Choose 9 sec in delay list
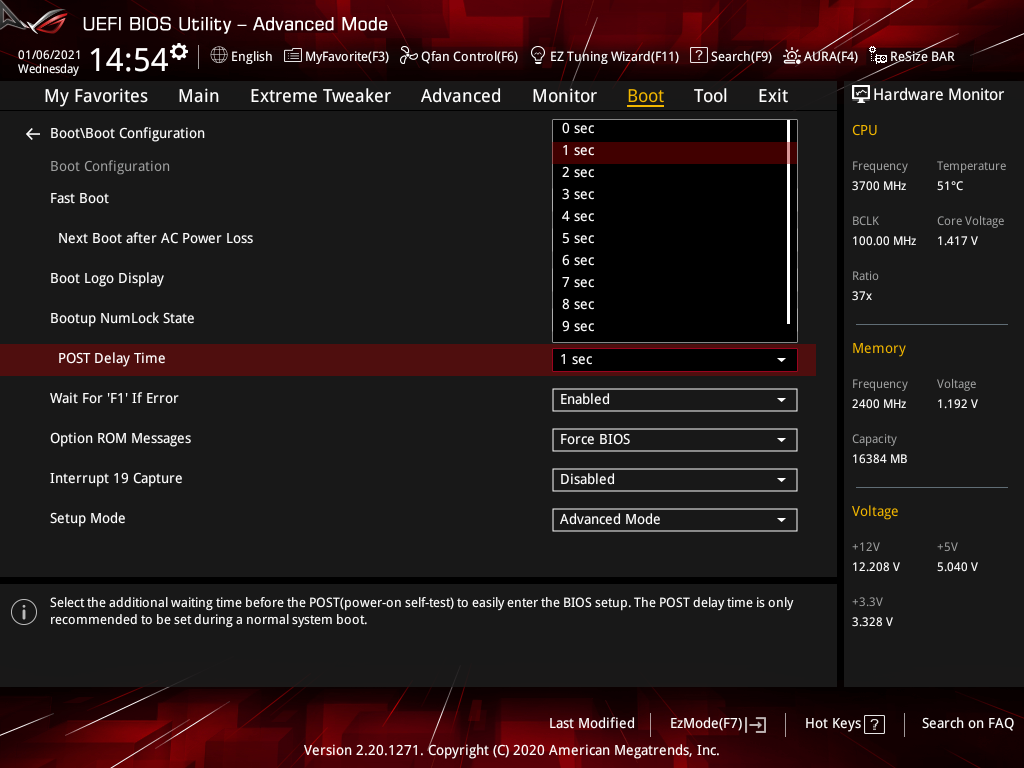The image size is (1024, 768). click(x=671, y=327)
